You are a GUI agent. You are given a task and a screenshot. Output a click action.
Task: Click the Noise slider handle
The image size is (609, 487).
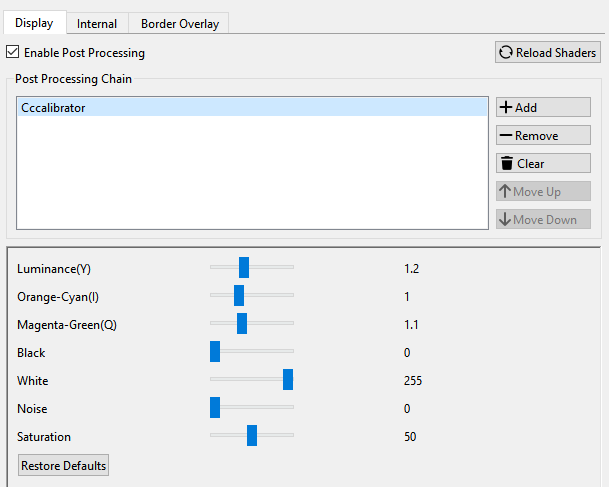(x=215, y=407)
